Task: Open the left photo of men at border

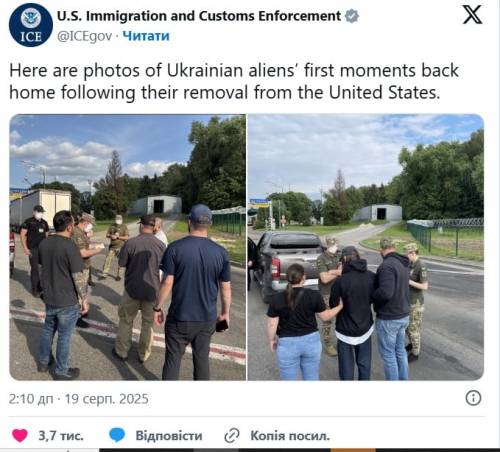Action: click(x=128, y=247)
